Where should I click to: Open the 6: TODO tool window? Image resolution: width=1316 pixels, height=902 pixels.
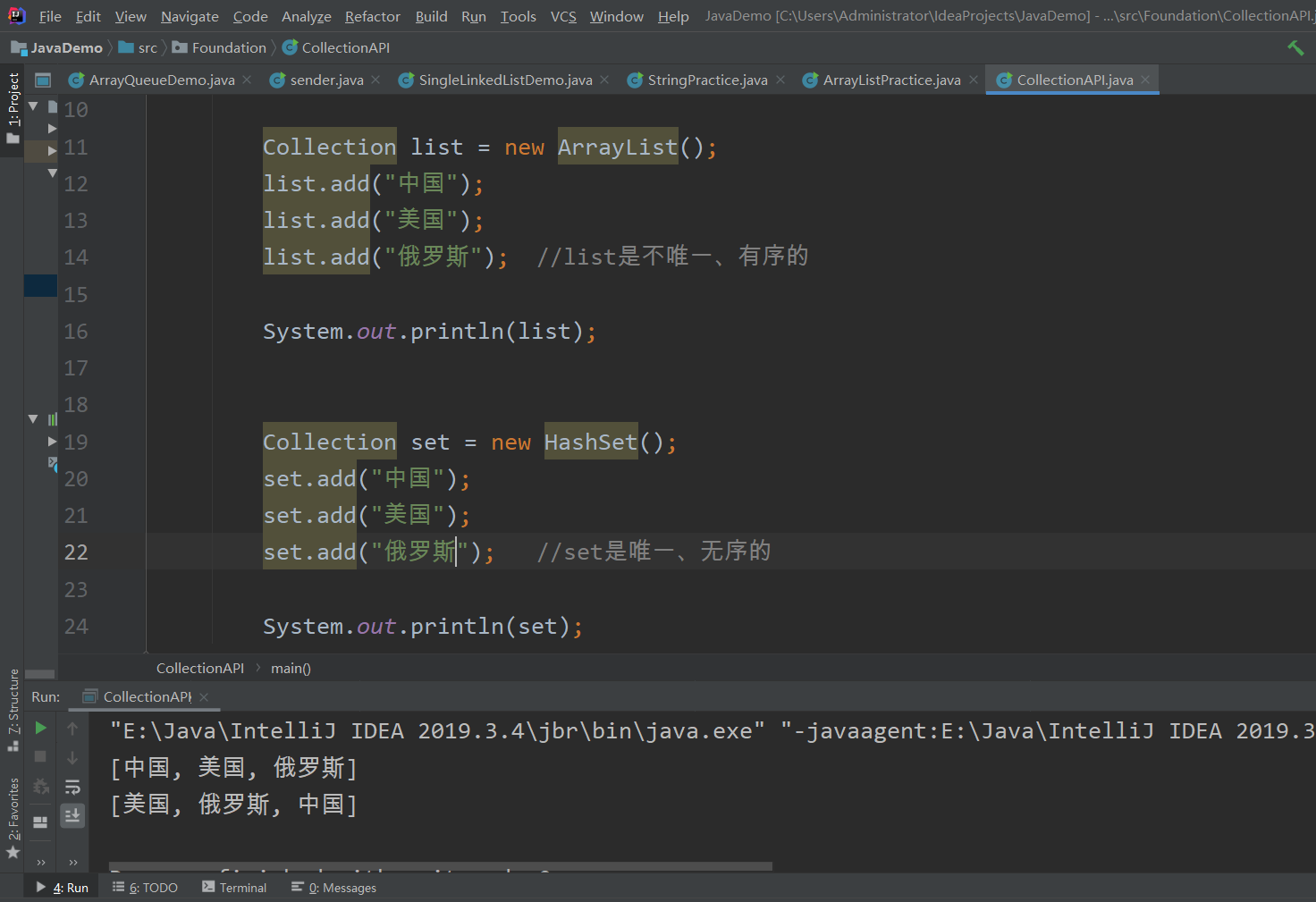pyautogui.click(x=145, y=888)
